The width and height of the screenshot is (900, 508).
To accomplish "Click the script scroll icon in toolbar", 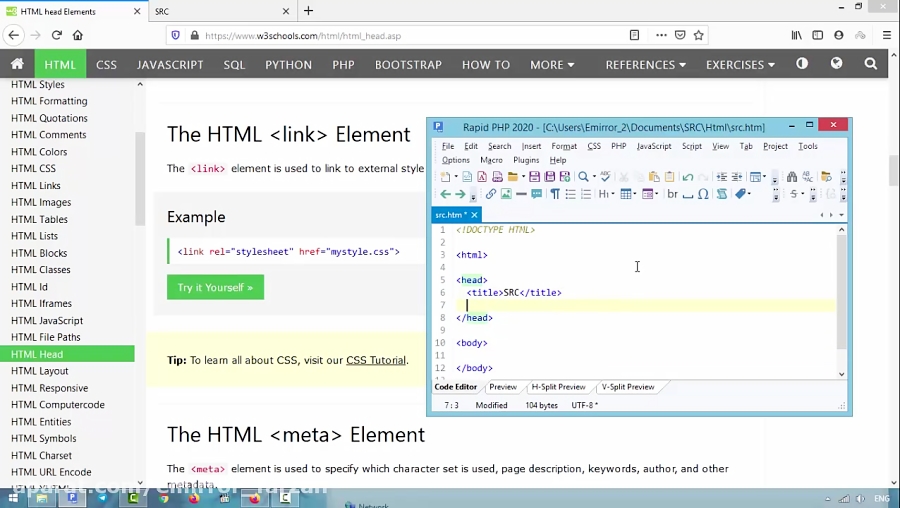I will tap(721, 194).
